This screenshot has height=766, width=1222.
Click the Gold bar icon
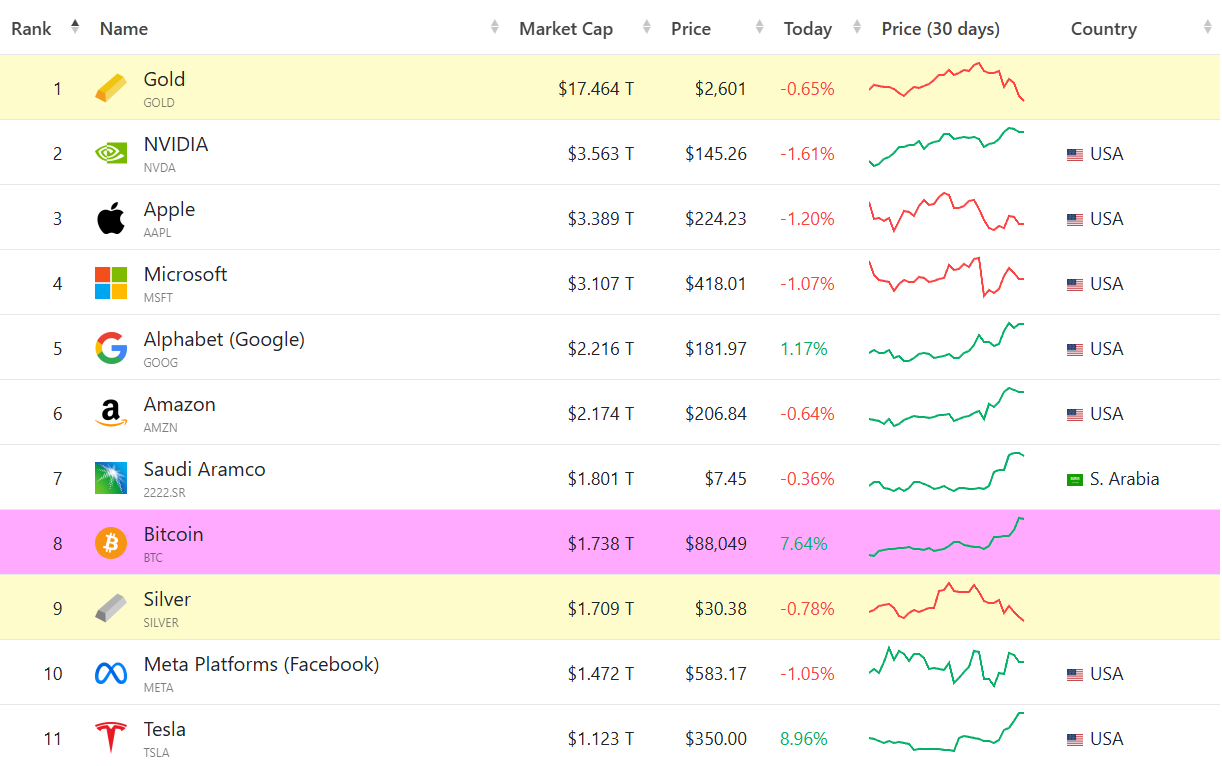[111, 89]
